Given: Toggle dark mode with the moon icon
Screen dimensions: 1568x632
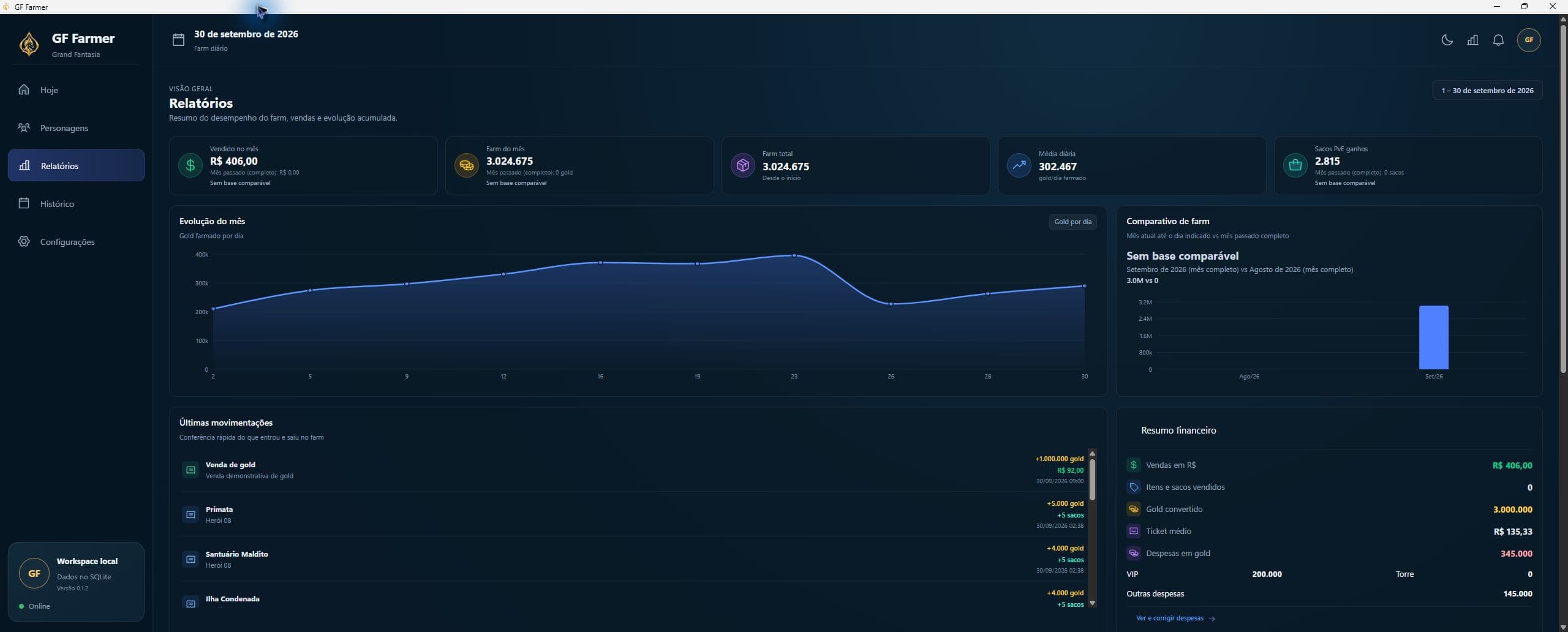Looking at the screenshot, I should click(1447, 40).
